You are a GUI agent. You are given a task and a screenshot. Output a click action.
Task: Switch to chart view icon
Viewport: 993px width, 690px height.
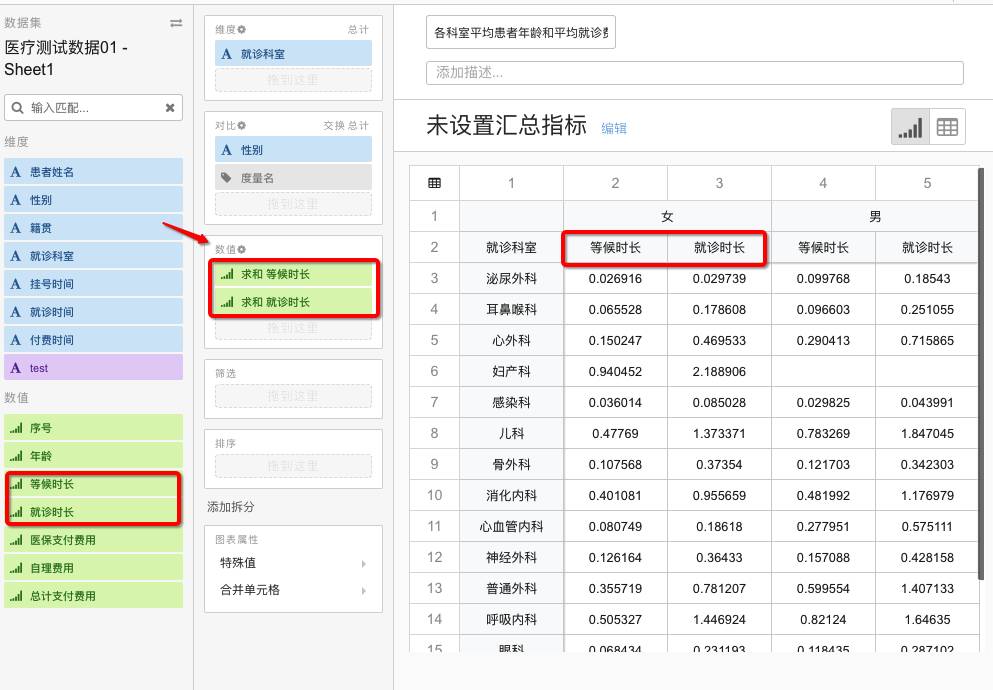click(910, 128)
